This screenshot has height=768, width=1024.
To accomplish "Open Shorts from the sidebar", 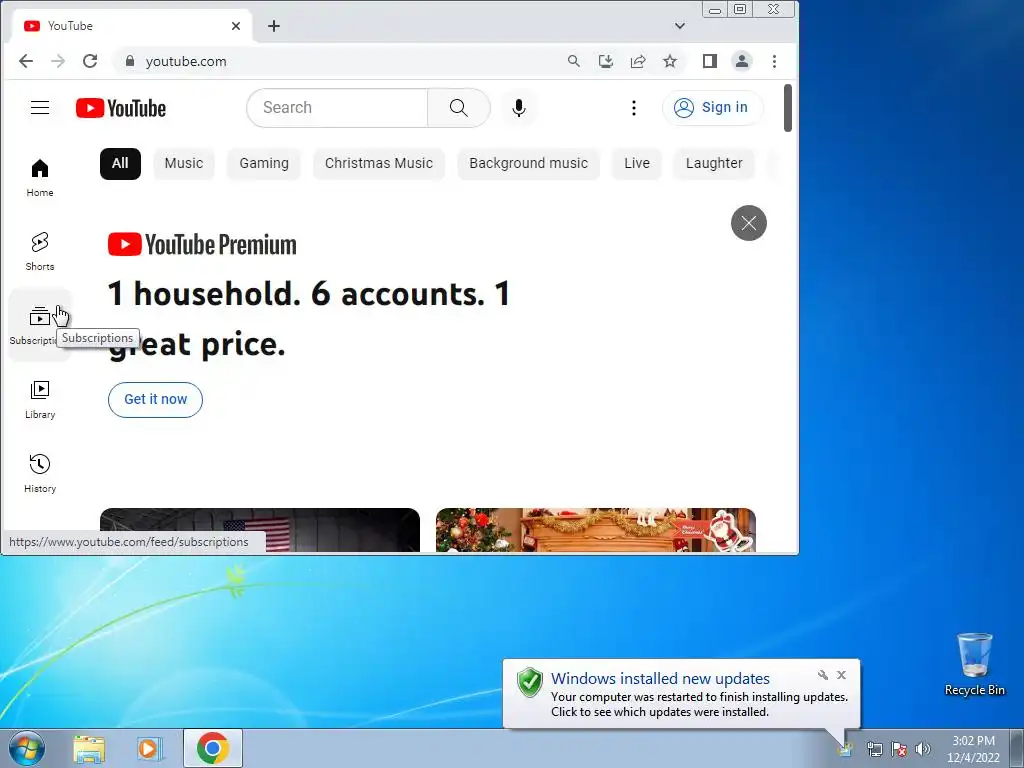I will coord(40,251).
